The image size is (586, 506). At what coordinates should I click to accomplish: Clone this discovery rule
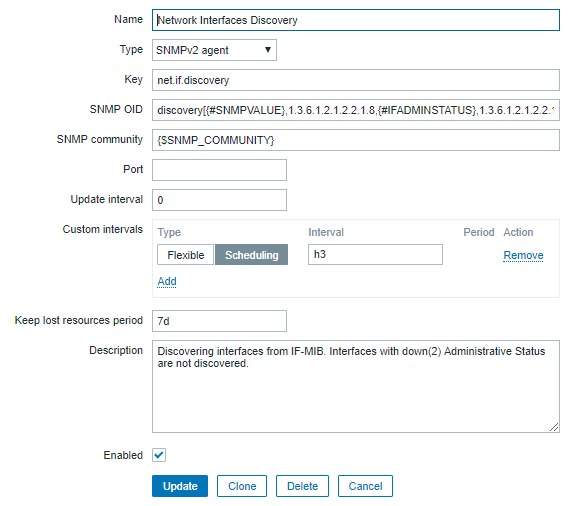tap(242, 486)
